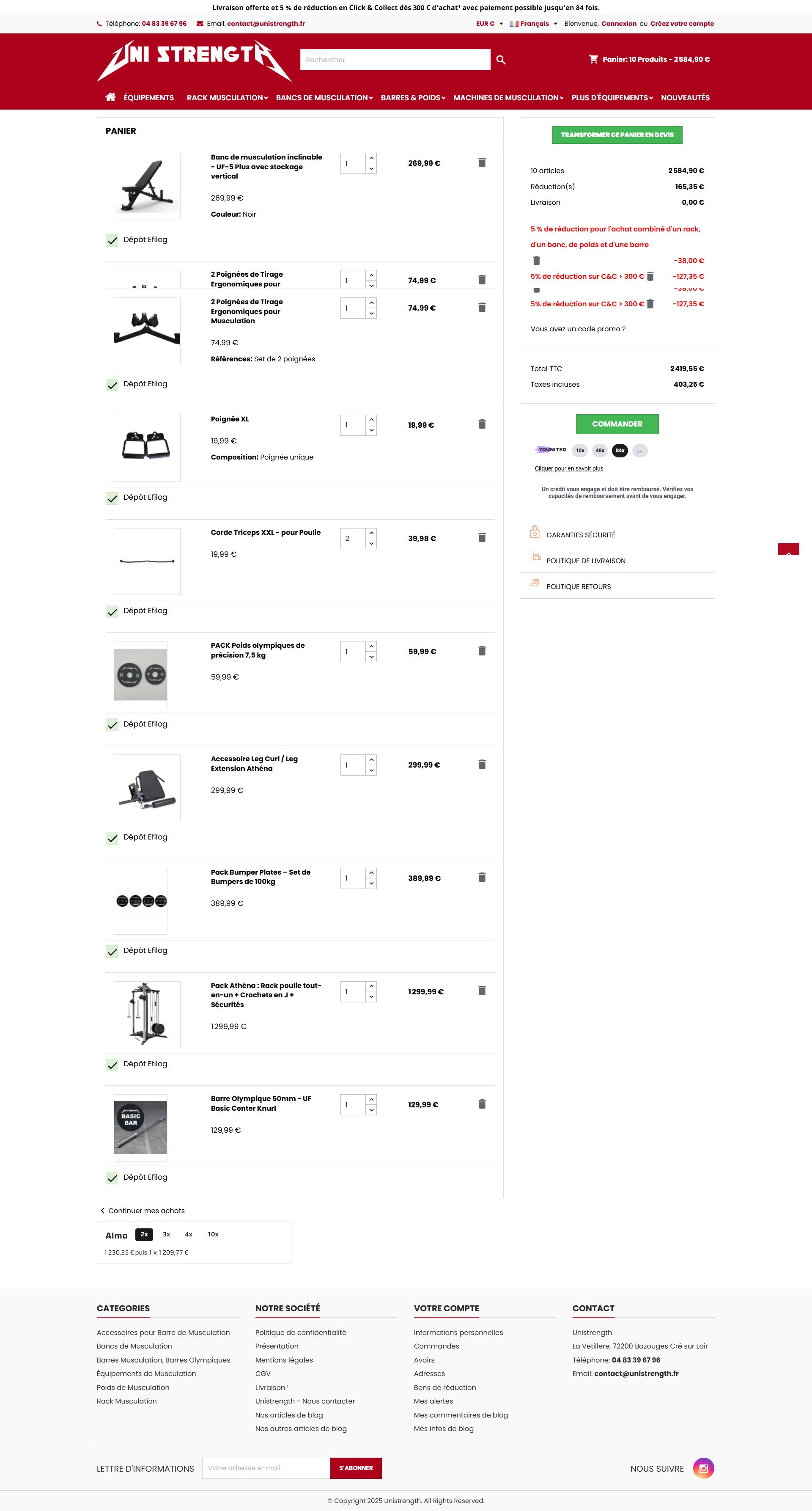Remove Poignée XL with trash icon

482,424
